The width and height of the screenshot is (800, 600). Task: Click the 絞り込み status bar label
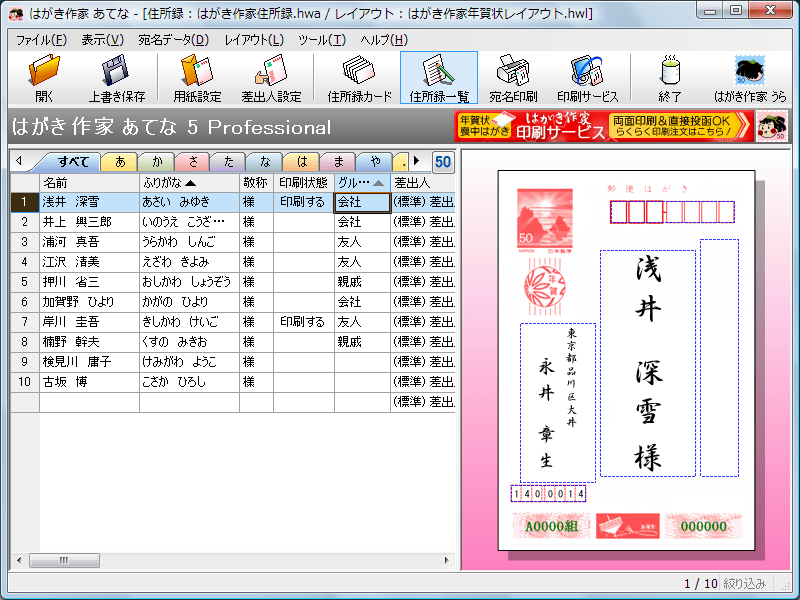pyautogui.click(x=744, y=583)
